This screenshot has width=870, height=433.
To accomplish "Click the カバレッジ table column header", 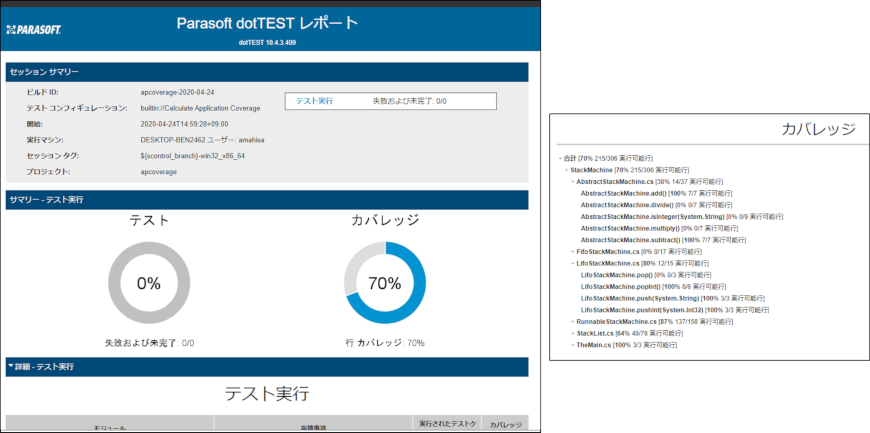I will 505,425.
